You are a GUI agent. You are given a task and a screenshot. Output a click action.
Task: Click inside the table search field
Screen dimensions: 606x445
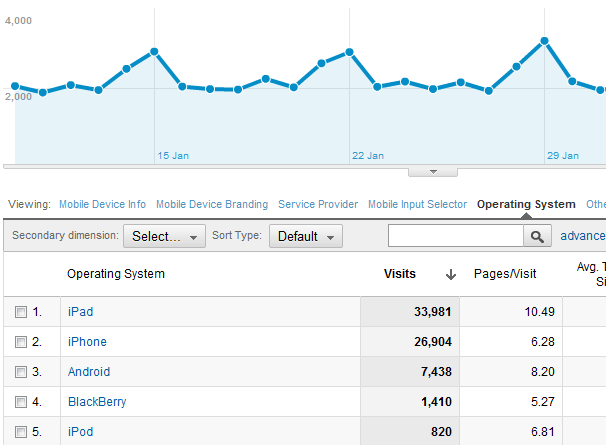(x=456, y=236)
